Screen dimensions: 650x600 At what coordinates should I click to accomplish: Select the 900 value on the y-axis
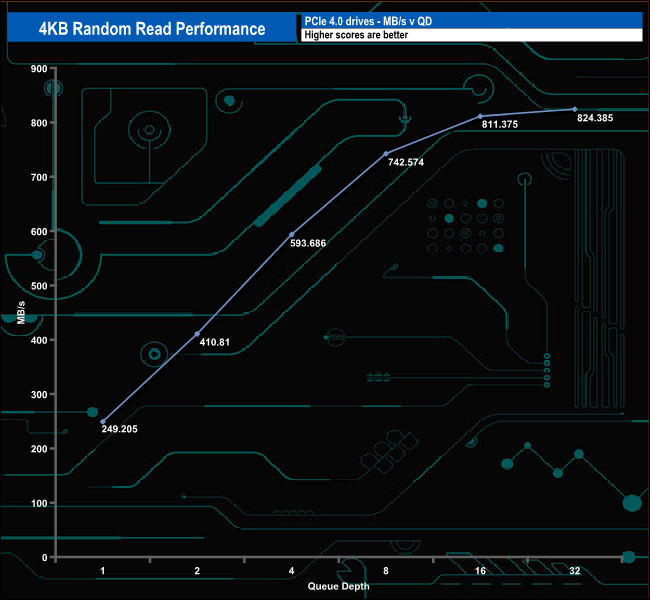point(39,69)
